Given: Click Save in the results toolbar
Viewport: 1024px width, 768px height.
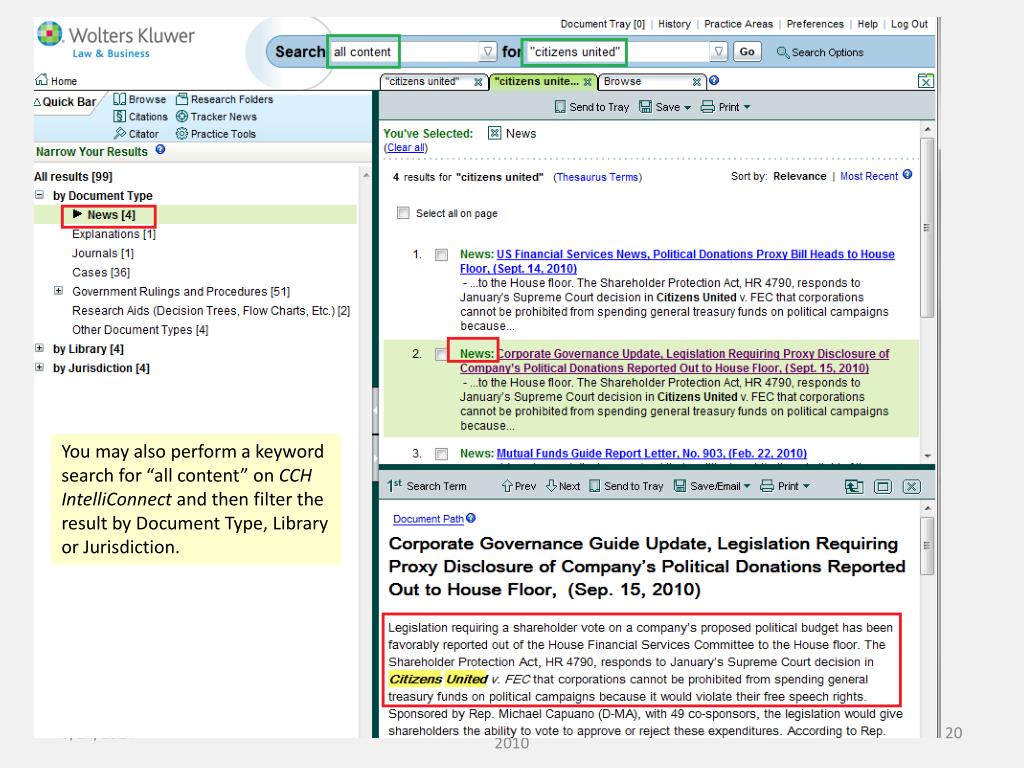Looking at the screenshot, I should pyautogui.click(x=665, y=107).
